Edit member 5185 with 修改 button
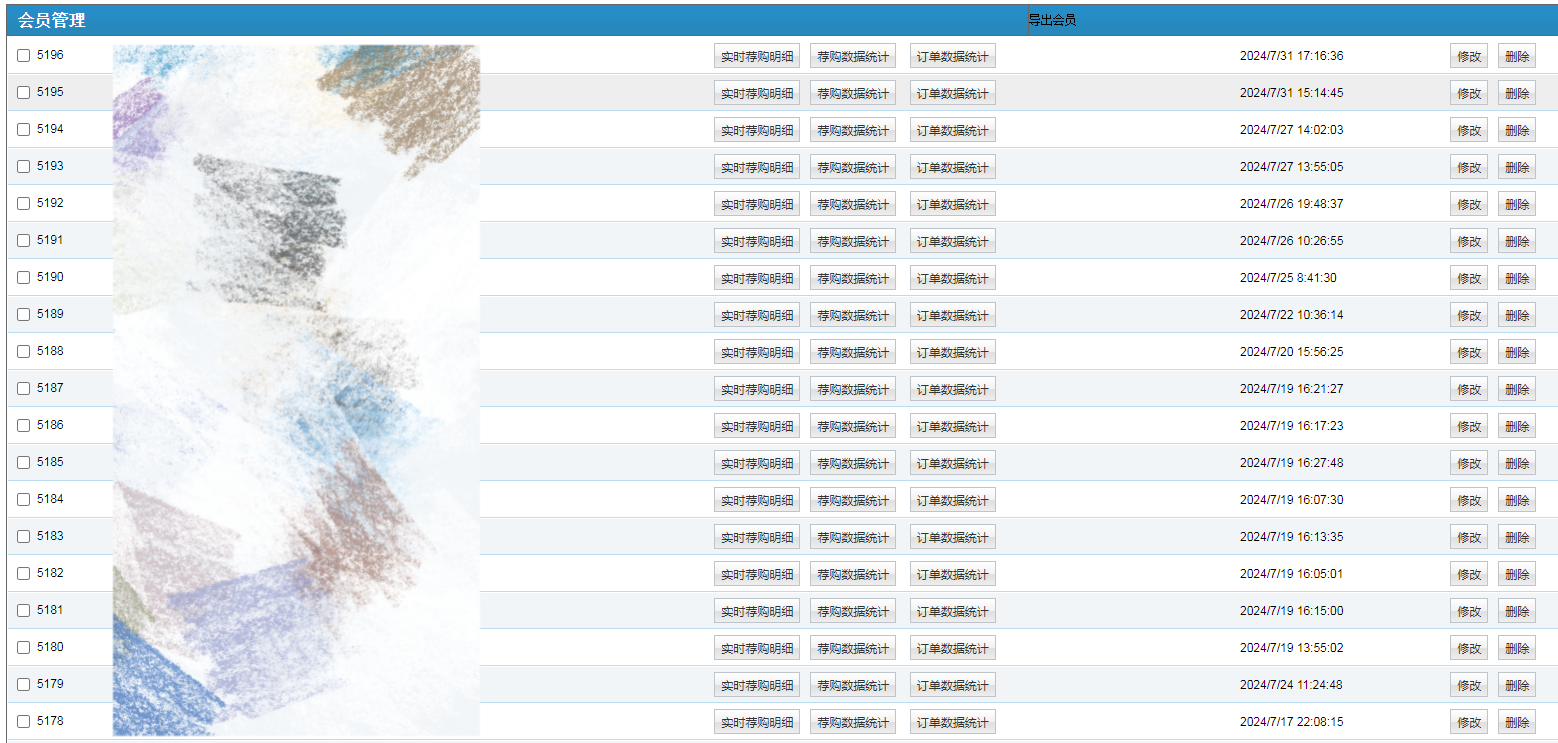Screen dimensions: 1558x743 click(1468, 464)
